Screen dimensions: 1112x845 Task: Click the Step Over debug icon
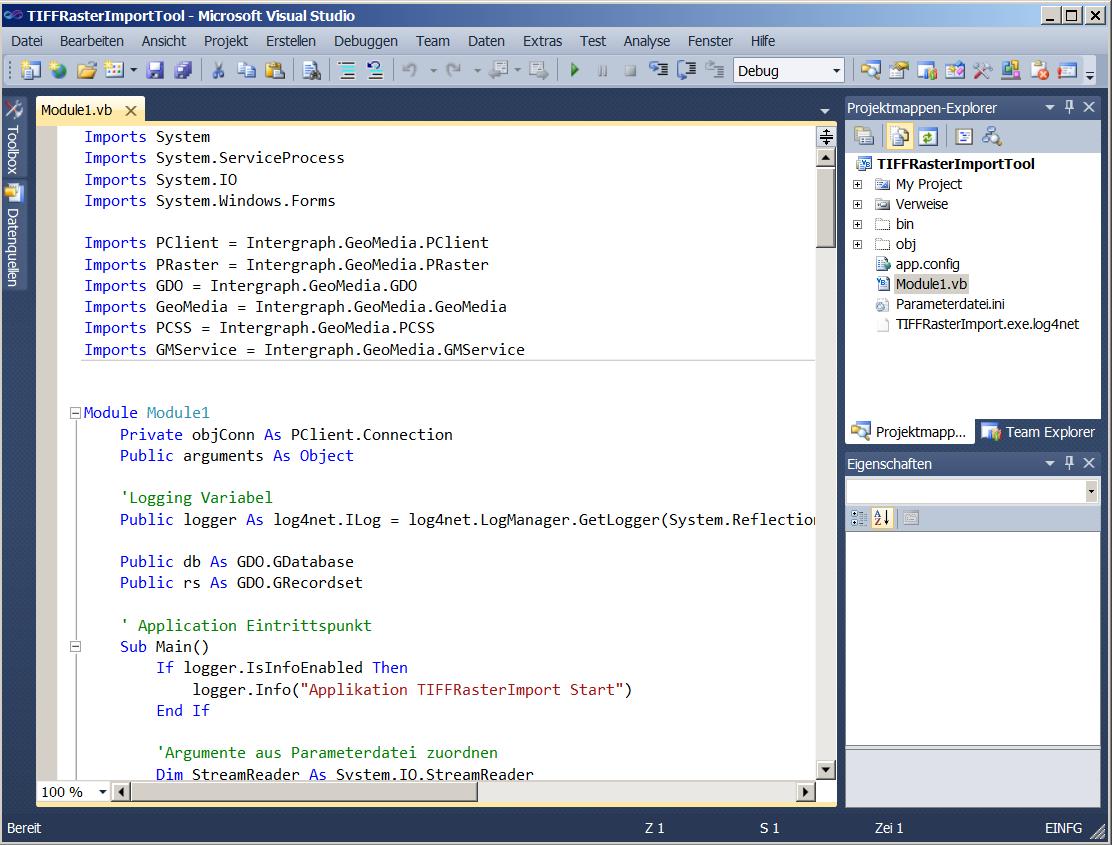[x=686, y=70]
